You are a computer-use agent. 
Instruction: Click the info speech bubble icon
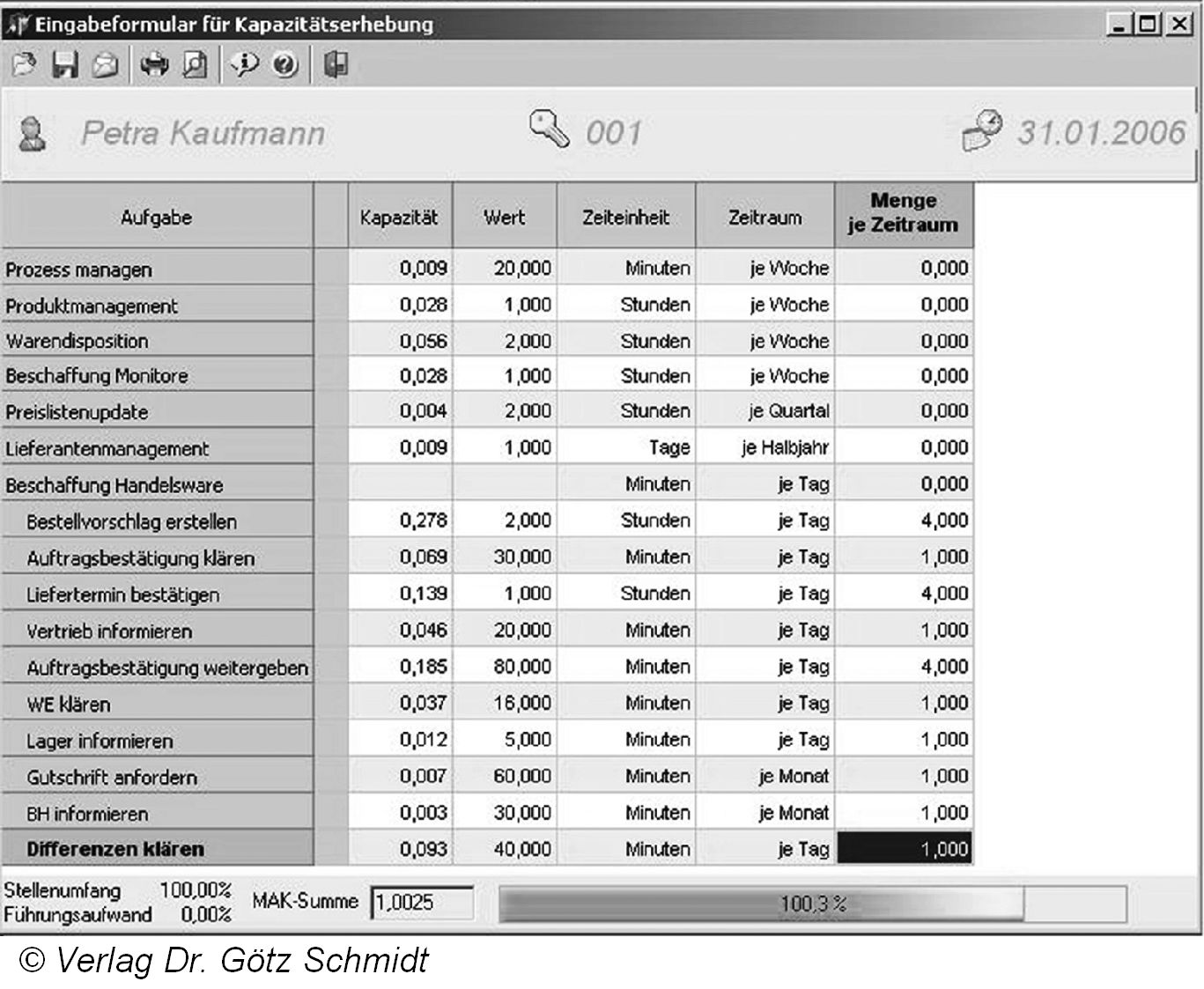click(x=245, y=64)
